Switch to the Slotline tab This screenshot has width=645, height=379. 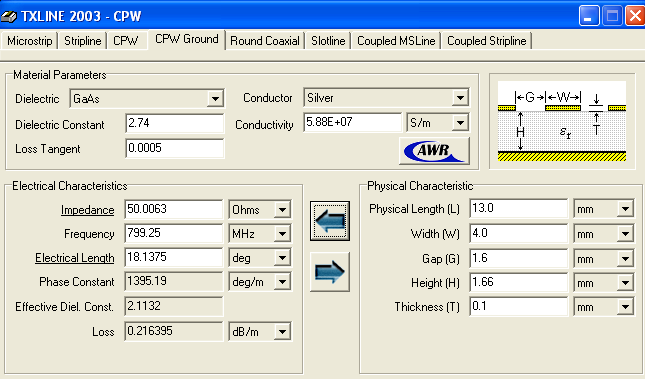pos(328,41)
